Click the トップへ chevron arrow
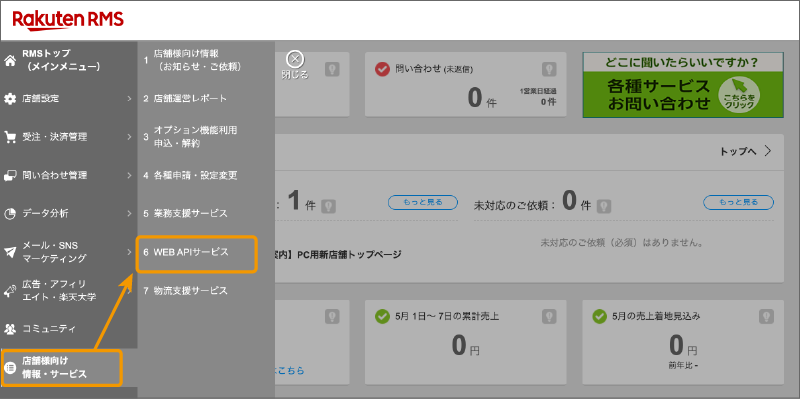800x399 pixels. click(768, 151)
